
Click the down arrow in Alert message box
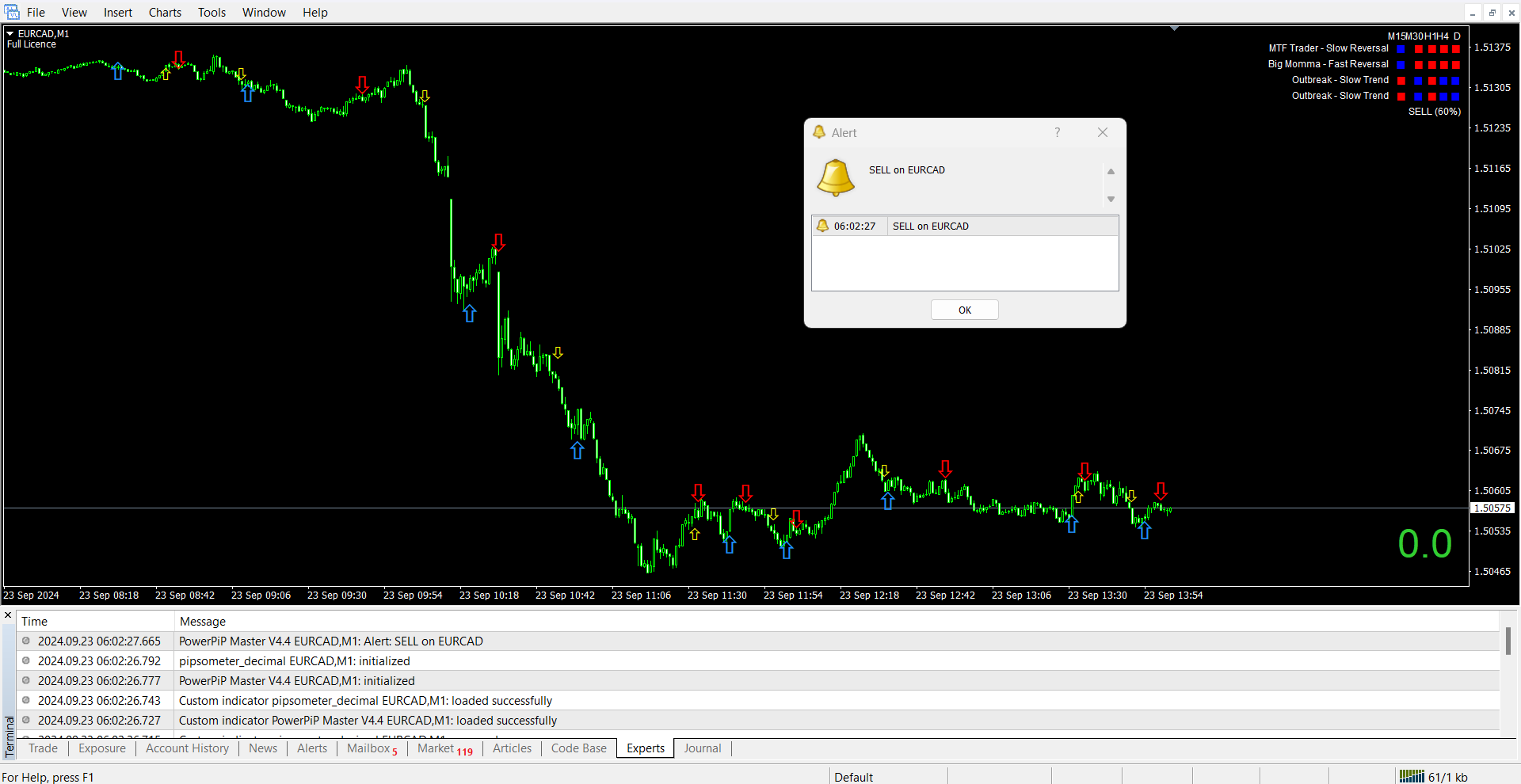point(1111,200)
